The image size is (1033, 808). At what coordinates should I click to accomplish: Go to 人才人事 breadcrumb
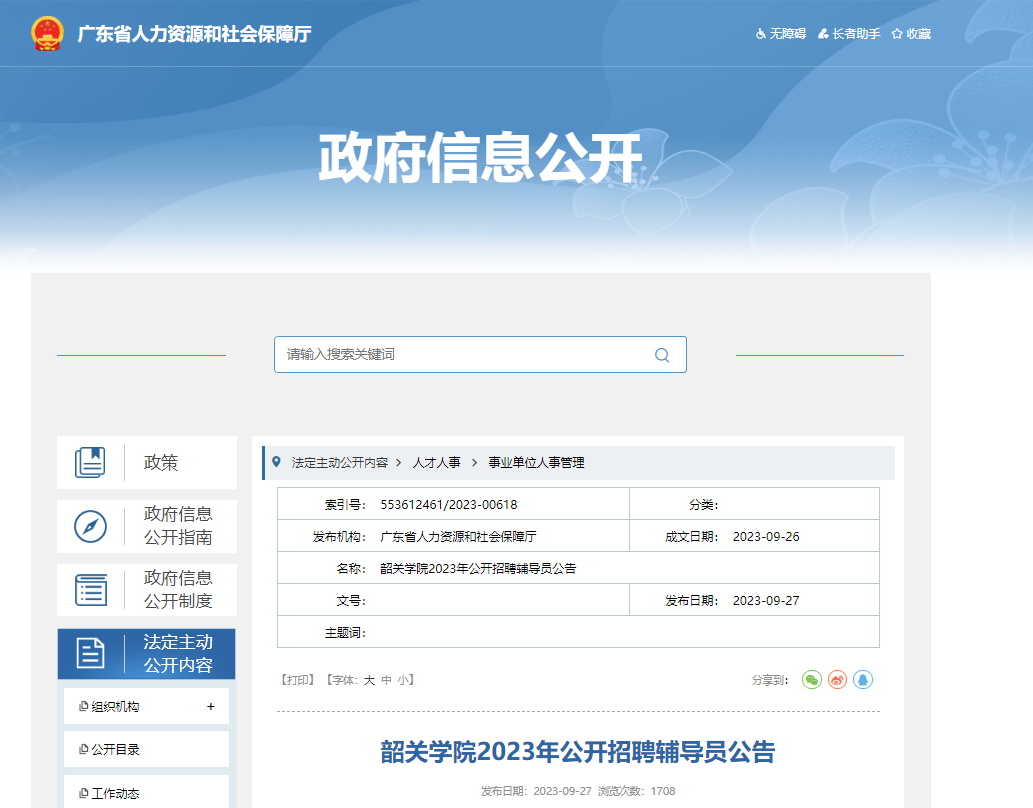437,463
